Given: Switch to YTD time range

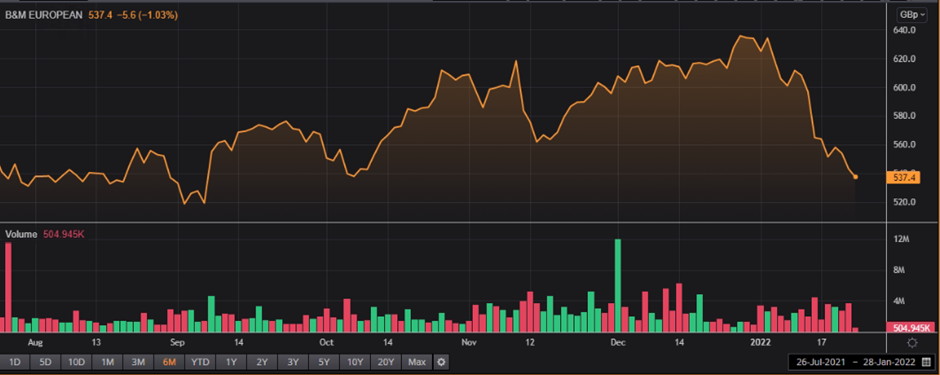Looking at the screenshot, I should coord(200,362).
